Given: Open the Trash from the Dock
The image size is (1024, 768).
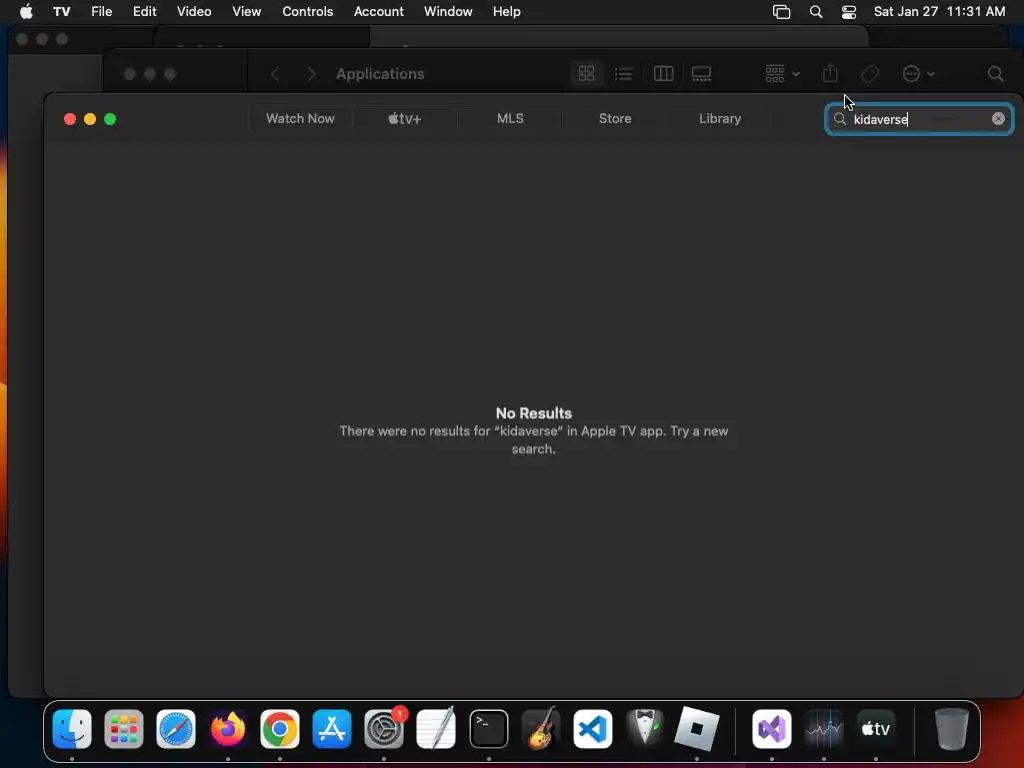Looking at the screenshot, I should pos(952,728).
